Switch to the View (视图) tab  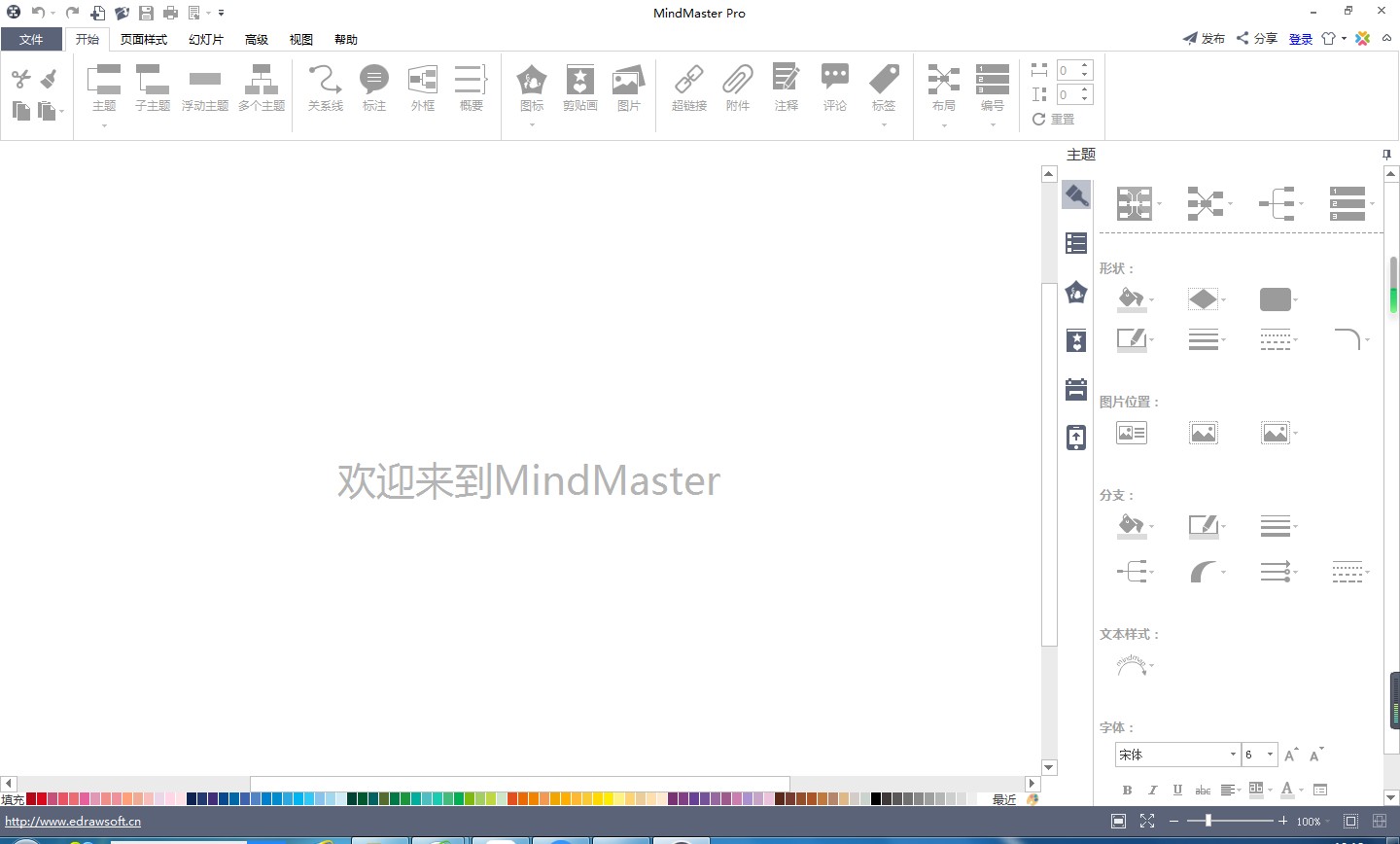(x=301, y=39)
